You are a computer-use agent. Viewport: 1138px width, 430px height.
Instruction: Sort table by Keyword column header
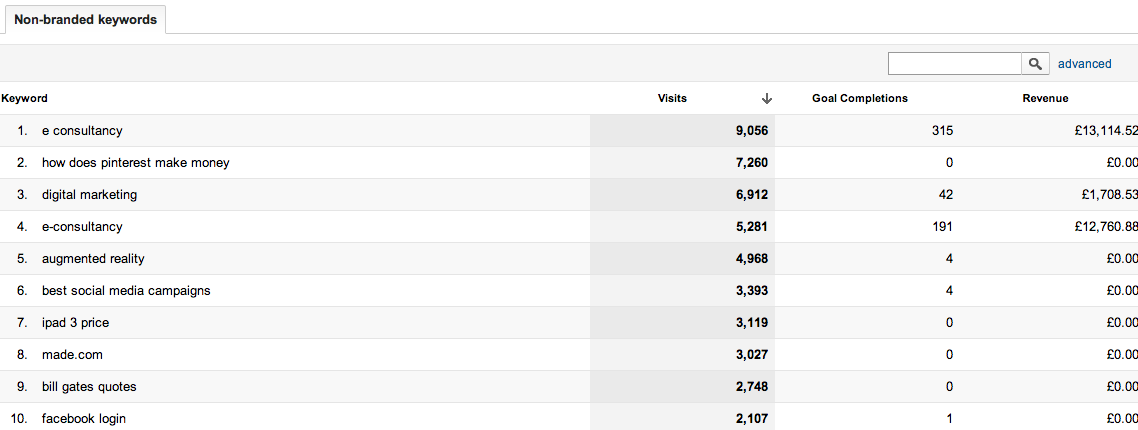pos(25,98)
